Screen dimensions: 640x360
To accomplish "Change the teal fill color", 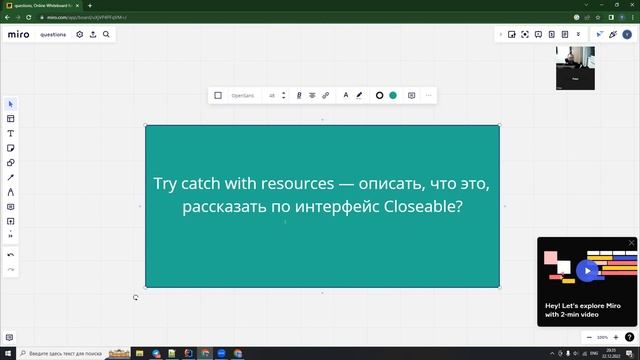I will point(393,96).
